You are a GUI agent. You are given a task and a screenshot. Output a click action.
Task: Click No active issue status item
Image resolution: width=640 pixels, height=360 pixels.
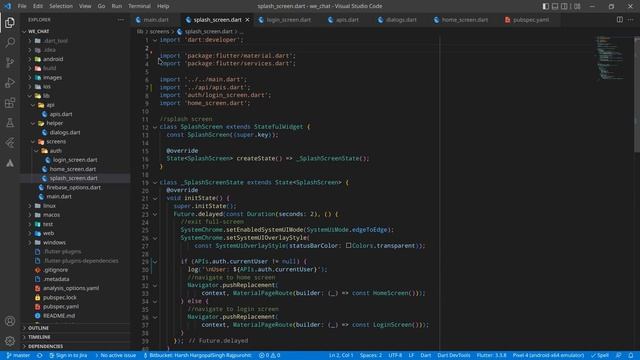coord(116,356)
